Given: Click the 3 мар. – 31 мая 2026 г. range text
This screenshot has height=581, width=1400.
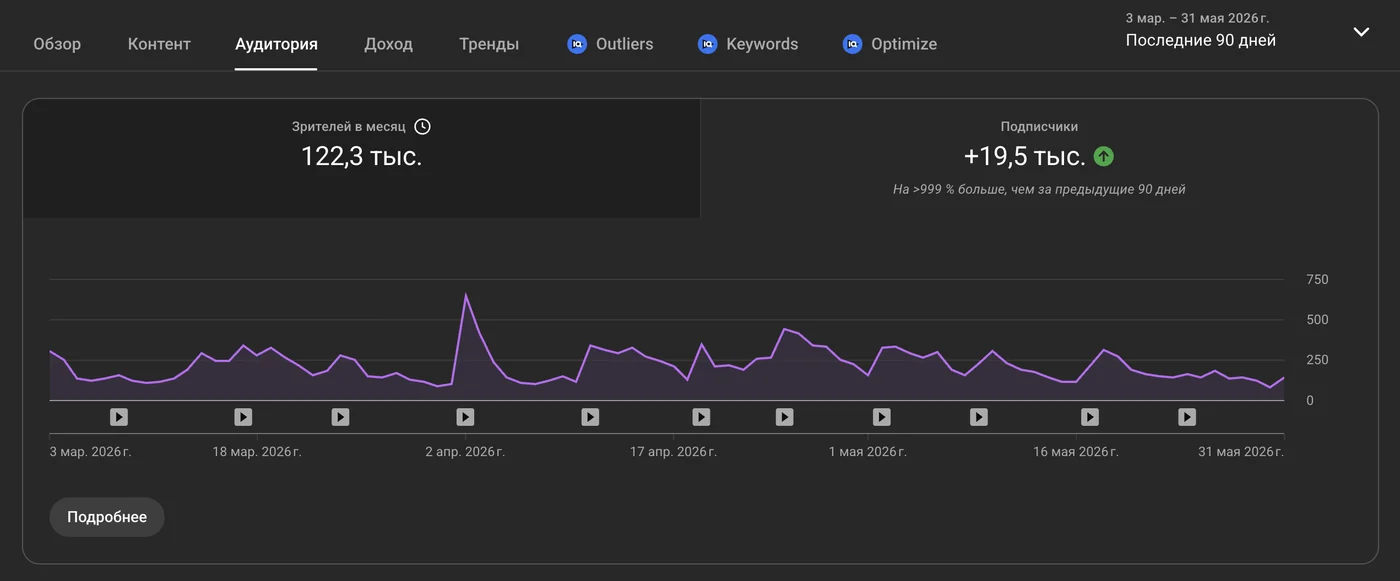Looking at the screenshot, I should tap(1197, 18).
